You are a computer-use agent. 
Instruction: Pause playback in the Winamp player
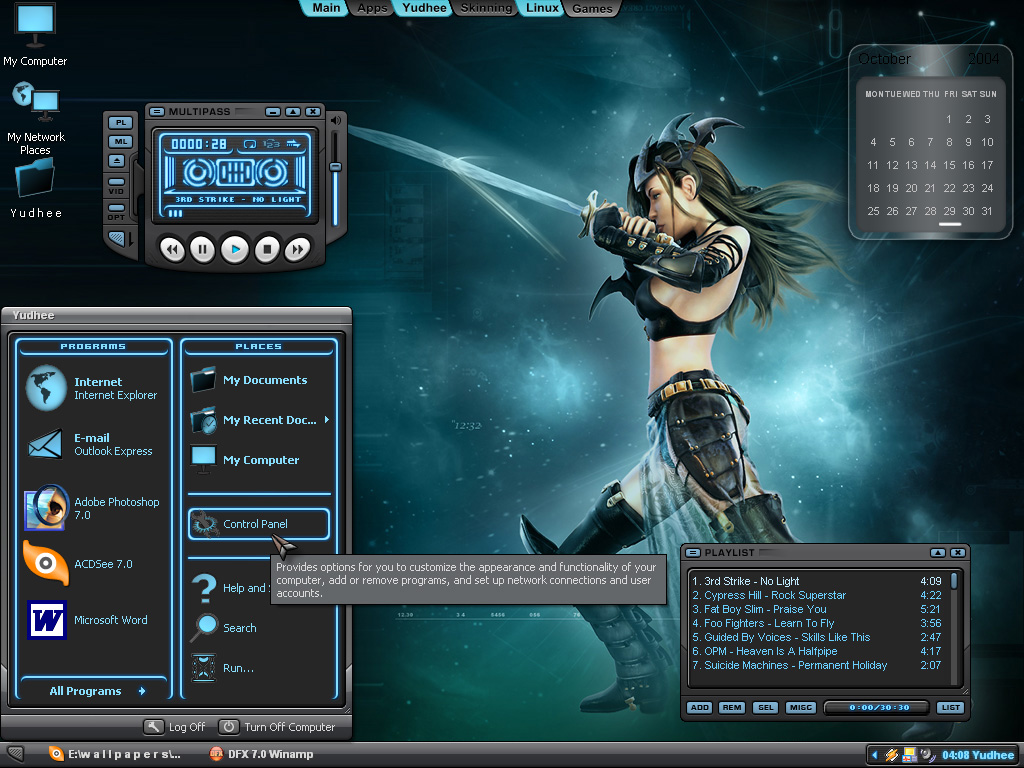point(203,249)
